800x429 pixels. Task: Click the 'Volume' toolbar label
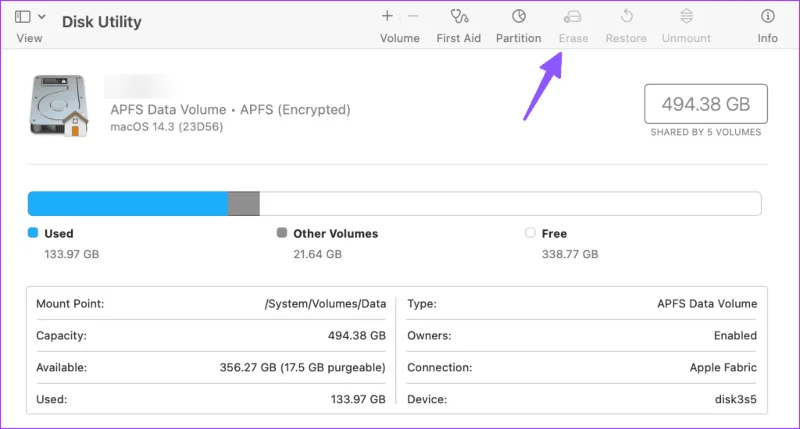point(399,38)
